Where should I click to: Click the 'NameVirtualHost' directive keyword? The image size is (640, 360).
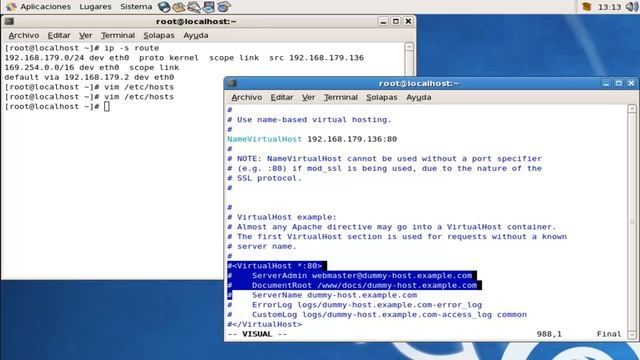tap(264, 139)
